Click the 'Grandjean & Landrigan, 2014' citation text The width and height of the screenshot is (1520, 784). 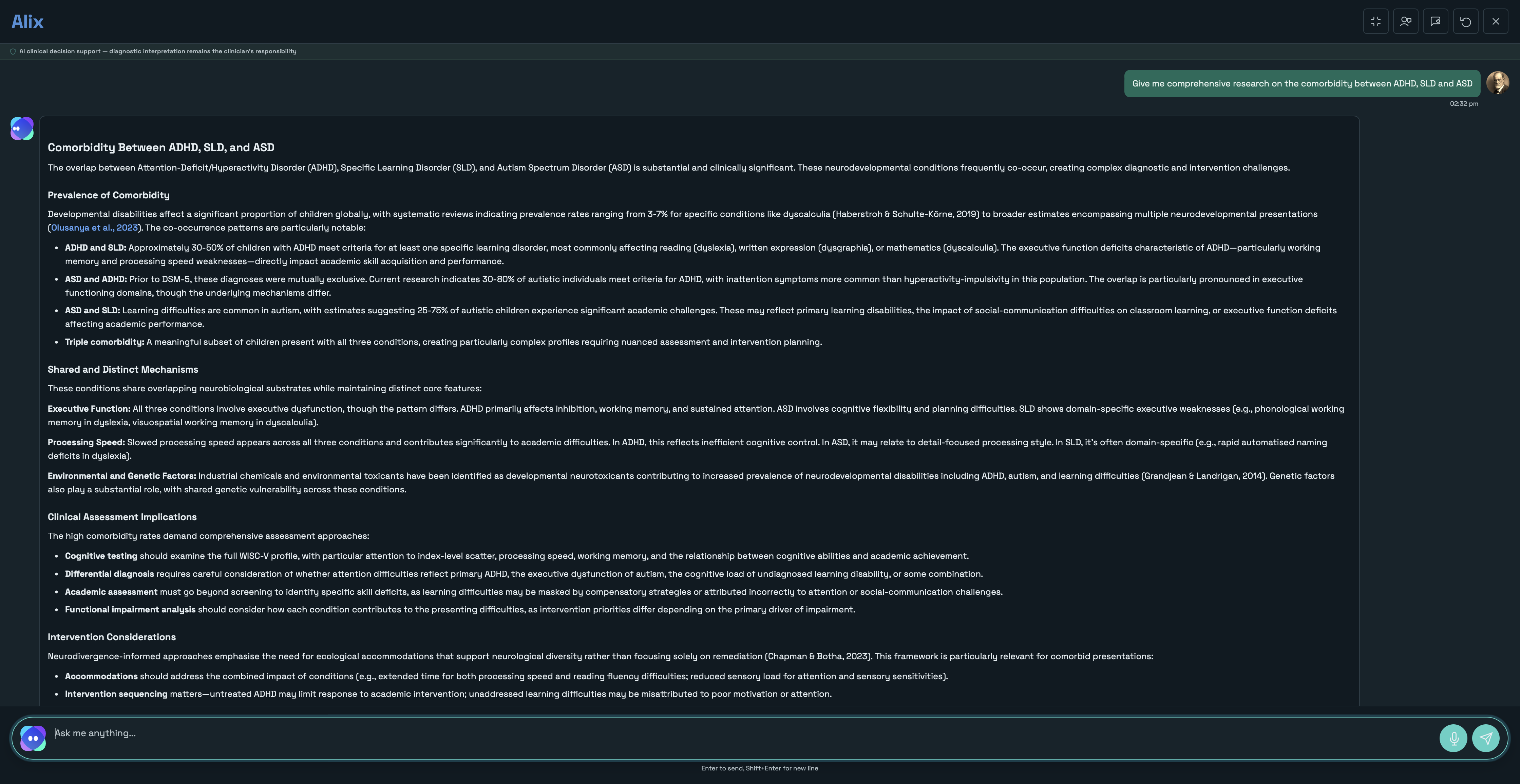coord(1203,476)
